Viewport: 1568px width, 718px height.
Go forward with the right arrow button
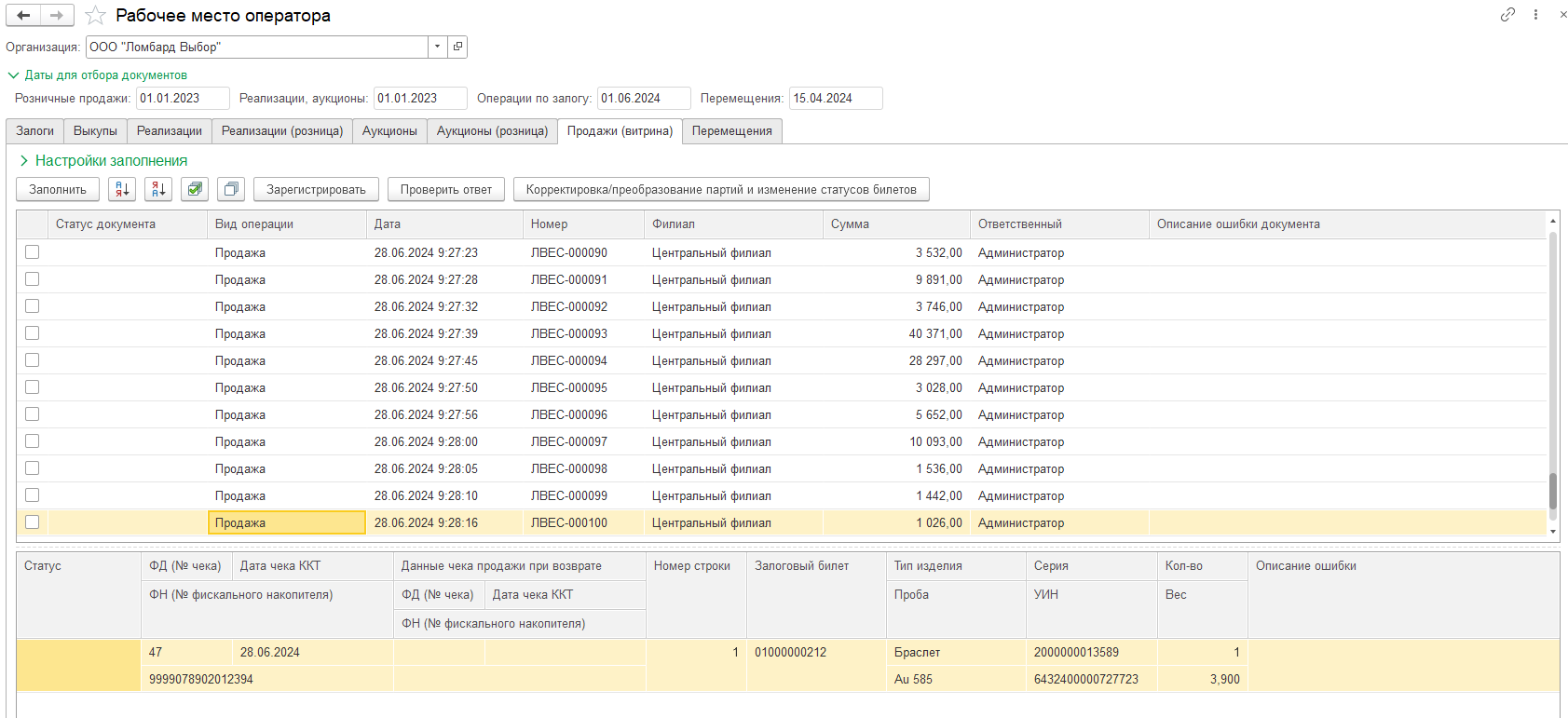pos(57,15)
